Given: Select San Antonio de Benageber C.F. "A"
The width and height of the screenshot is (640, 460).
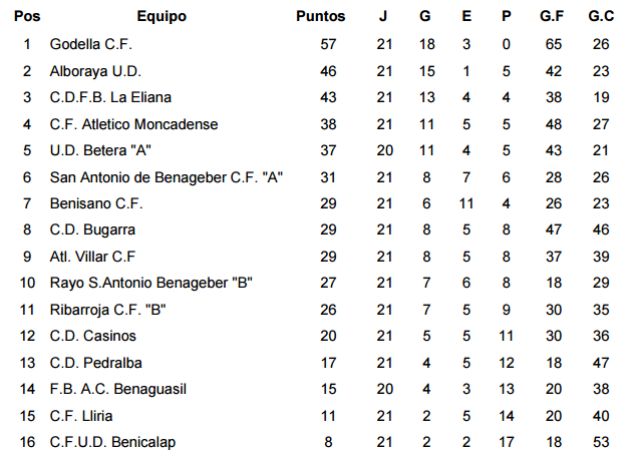Looking at the screenshot, I should pos(166,178).
